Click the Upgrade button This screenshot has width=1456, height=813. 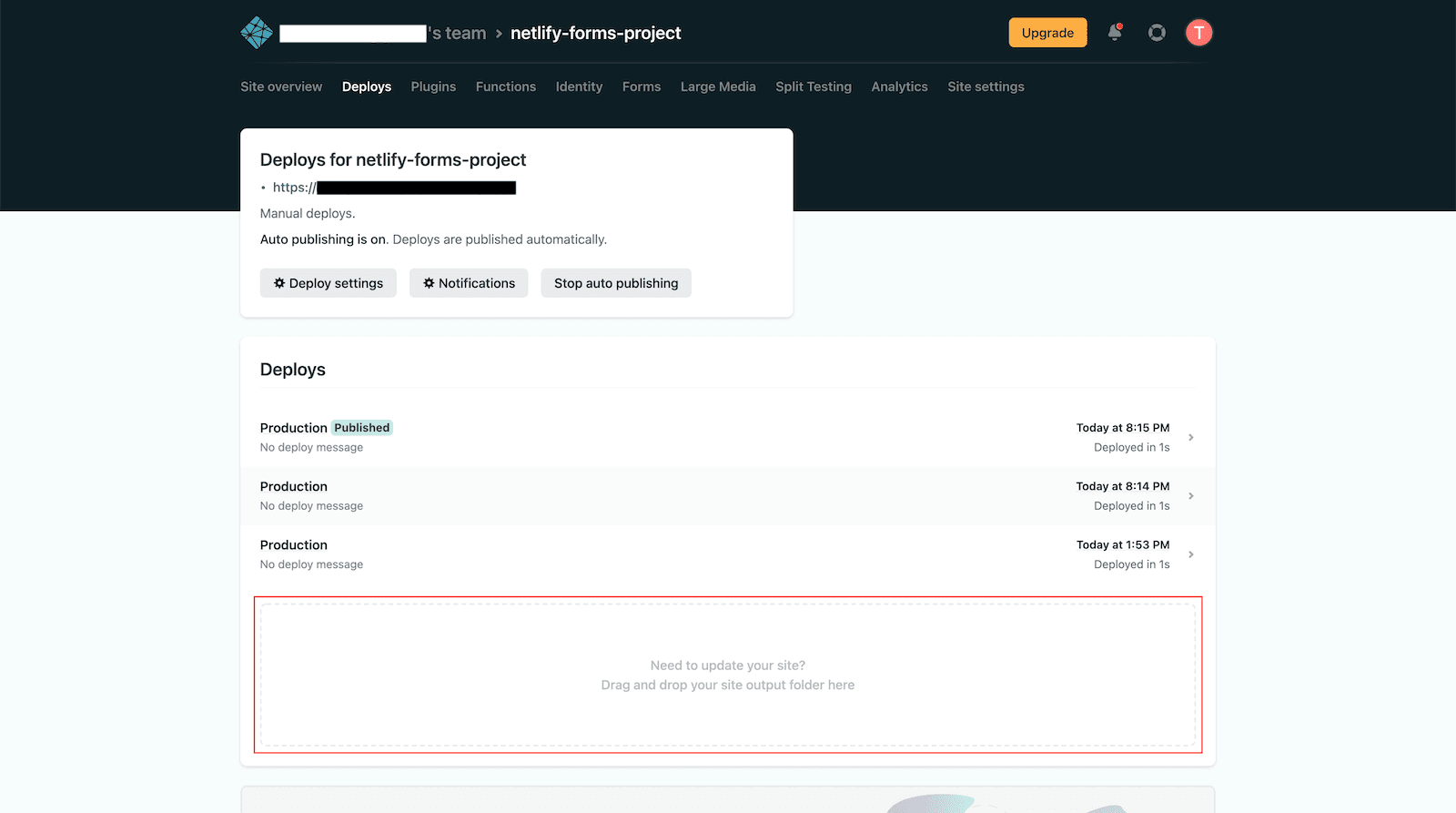pyautogui.click(x=1047, y=33)
